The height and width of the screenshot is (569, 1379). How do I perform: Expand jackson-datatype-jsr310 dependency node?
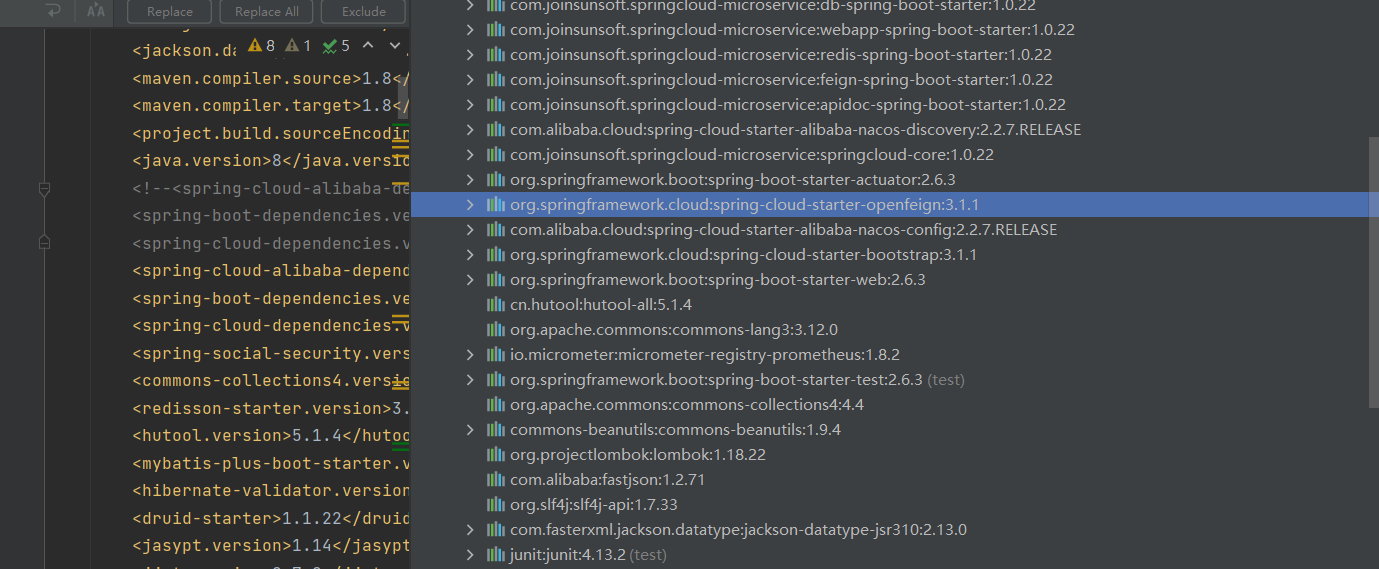point(470,530)
